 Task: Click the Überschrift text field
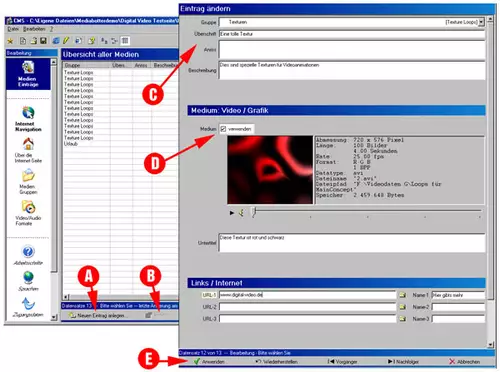click(x=352, y=34)
